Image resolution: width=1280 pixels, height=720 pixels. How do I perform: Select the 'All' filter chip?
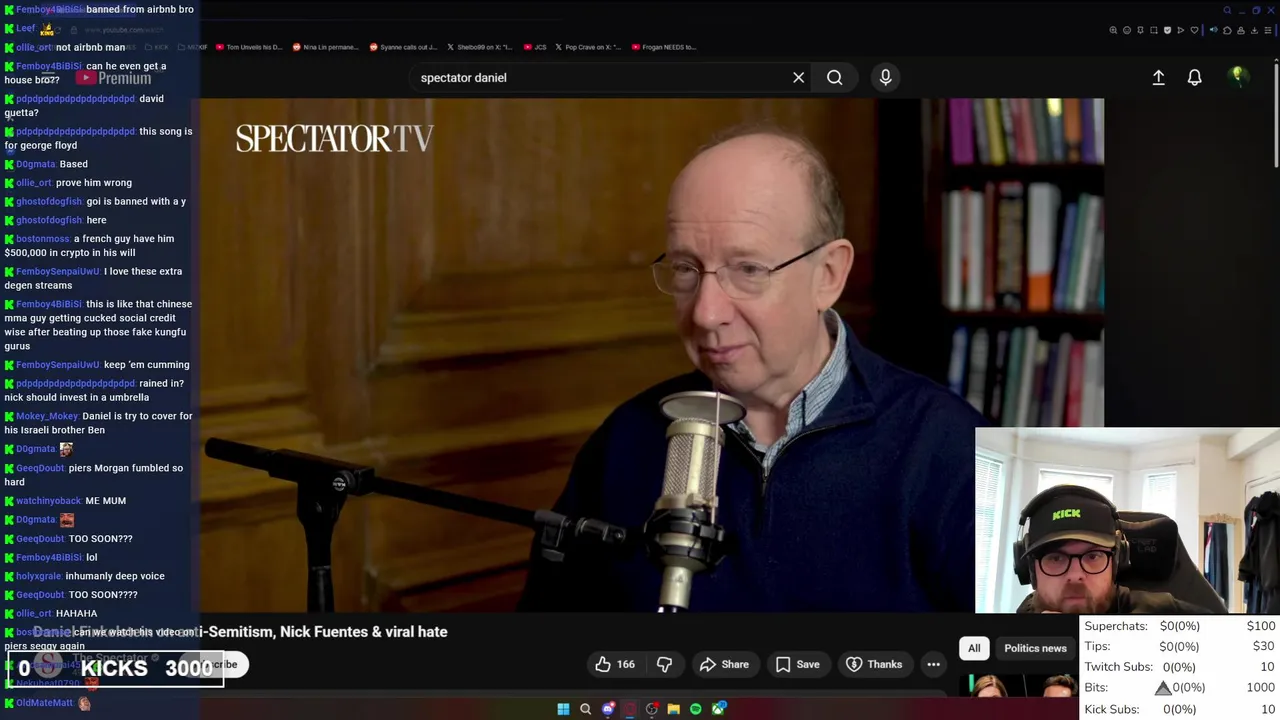click(x=974, y=648)
